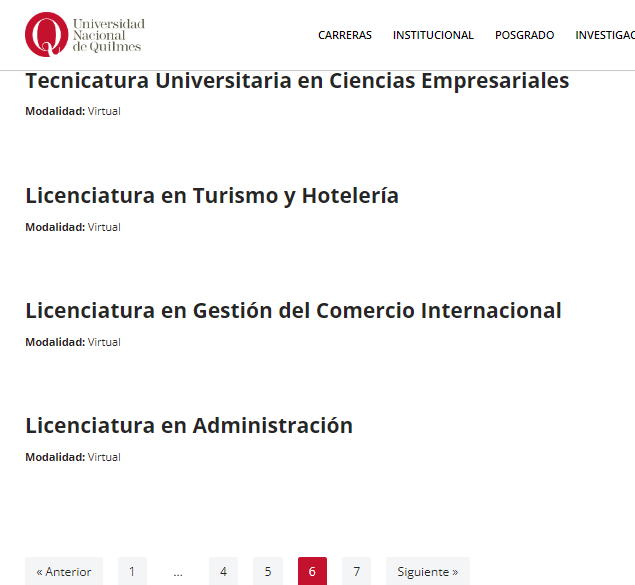
Task: Go to previous page with « Anterior
Action: click(x=64, y=571)
